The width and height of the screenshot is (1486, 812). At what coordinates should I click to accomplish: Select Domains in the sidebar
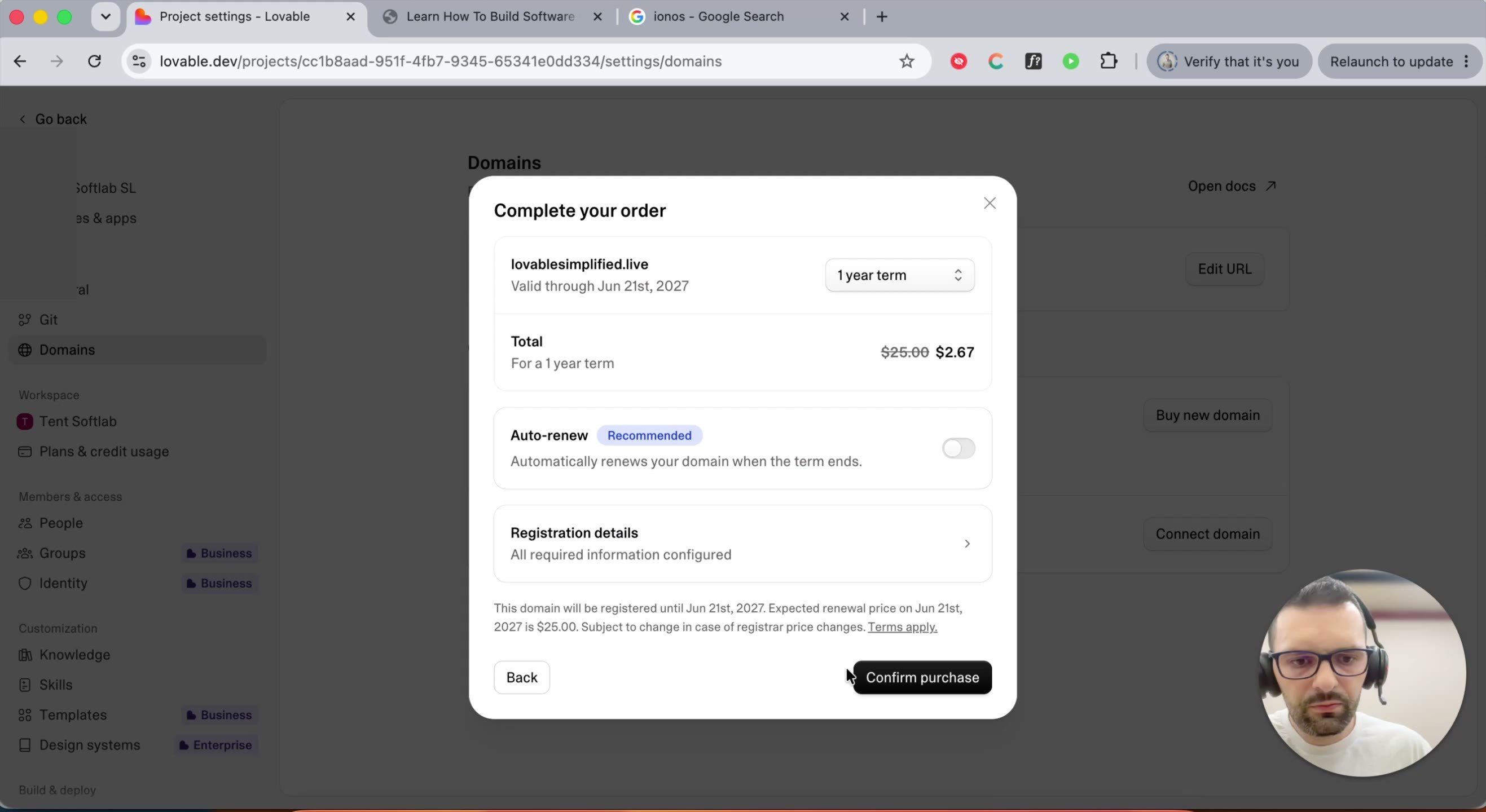pyautogui.click(x=137, y=350)
